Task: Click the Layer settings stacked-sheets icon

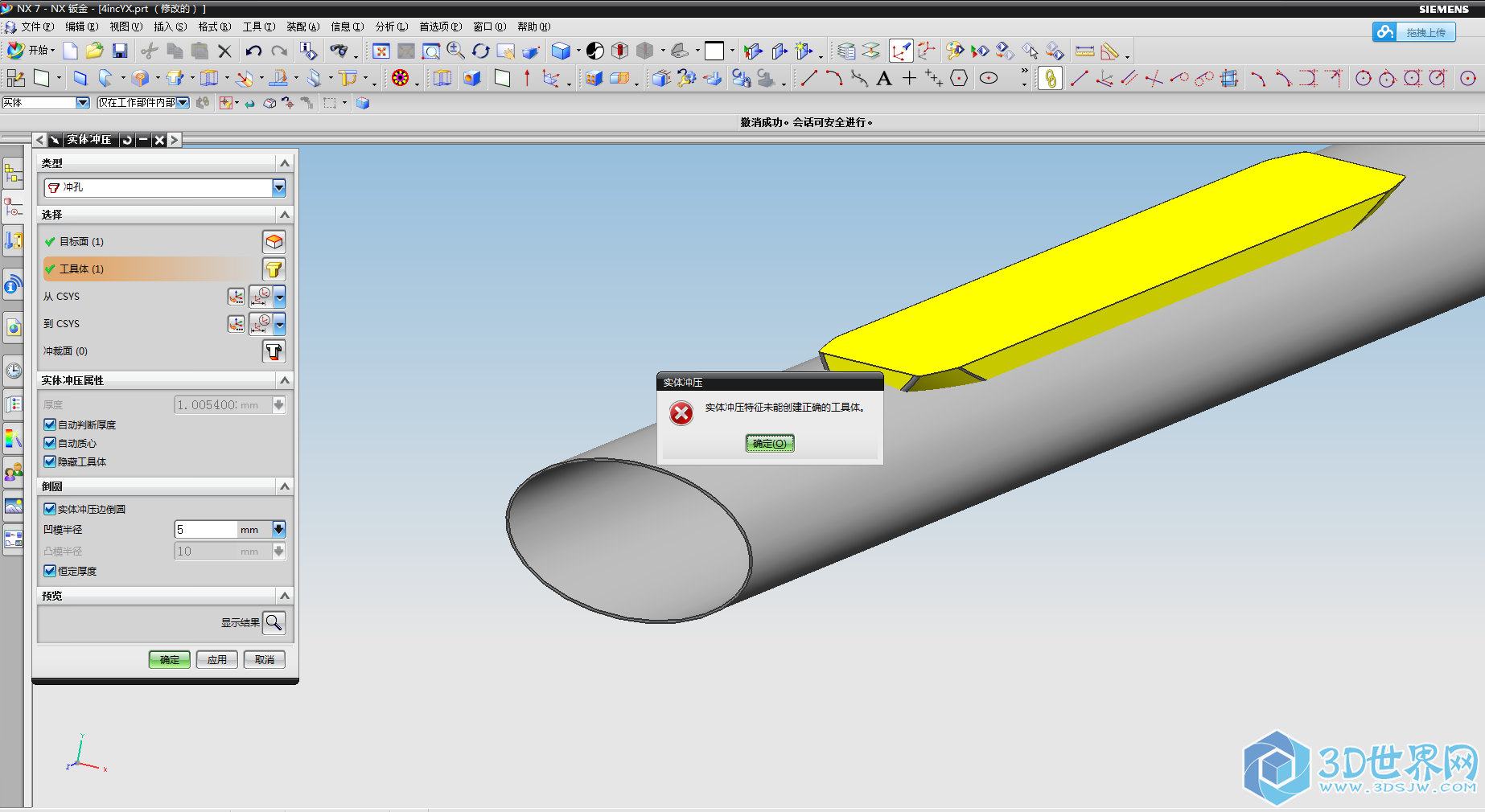Action: click(846, 51)
